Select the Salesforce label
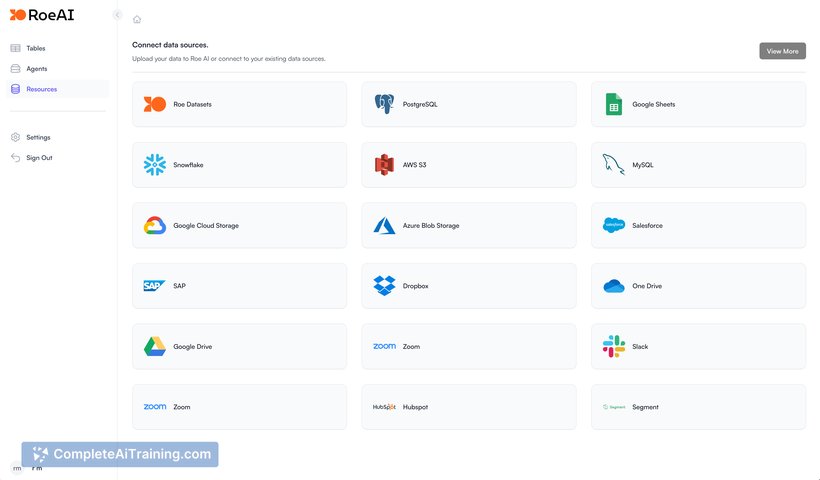 [647, 225]
